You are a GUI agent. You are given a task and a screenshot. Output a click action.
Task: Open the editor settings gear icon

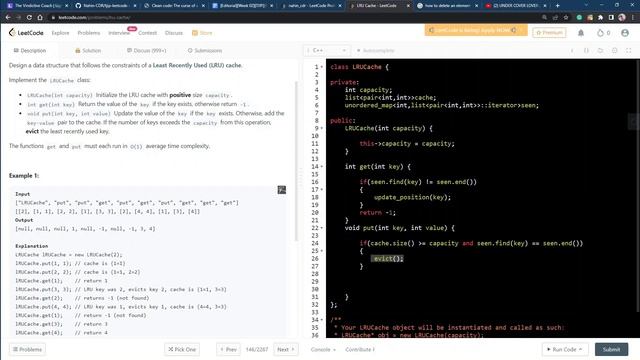coord(614,51)
